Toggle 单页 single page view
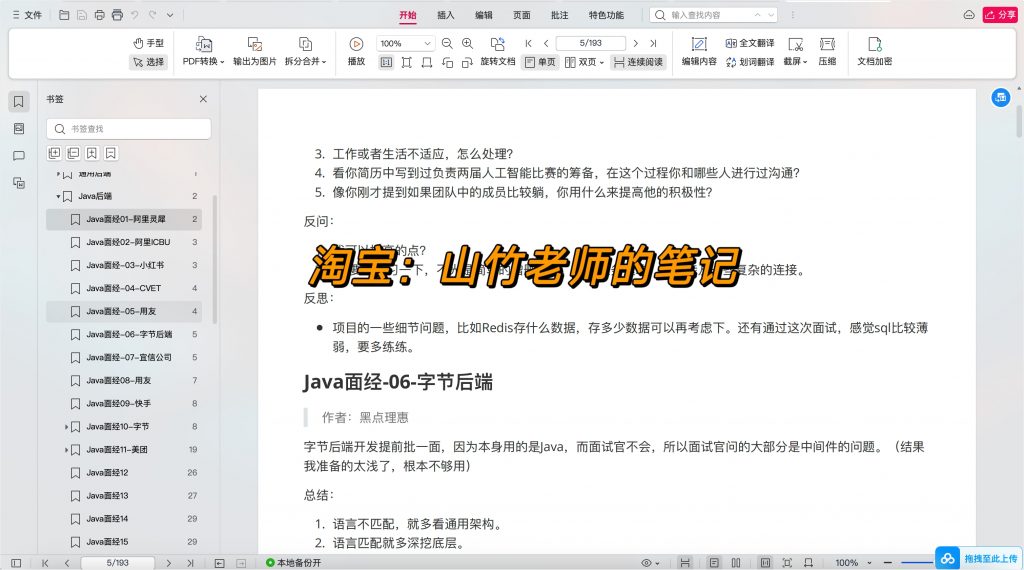 pos(540,62)
